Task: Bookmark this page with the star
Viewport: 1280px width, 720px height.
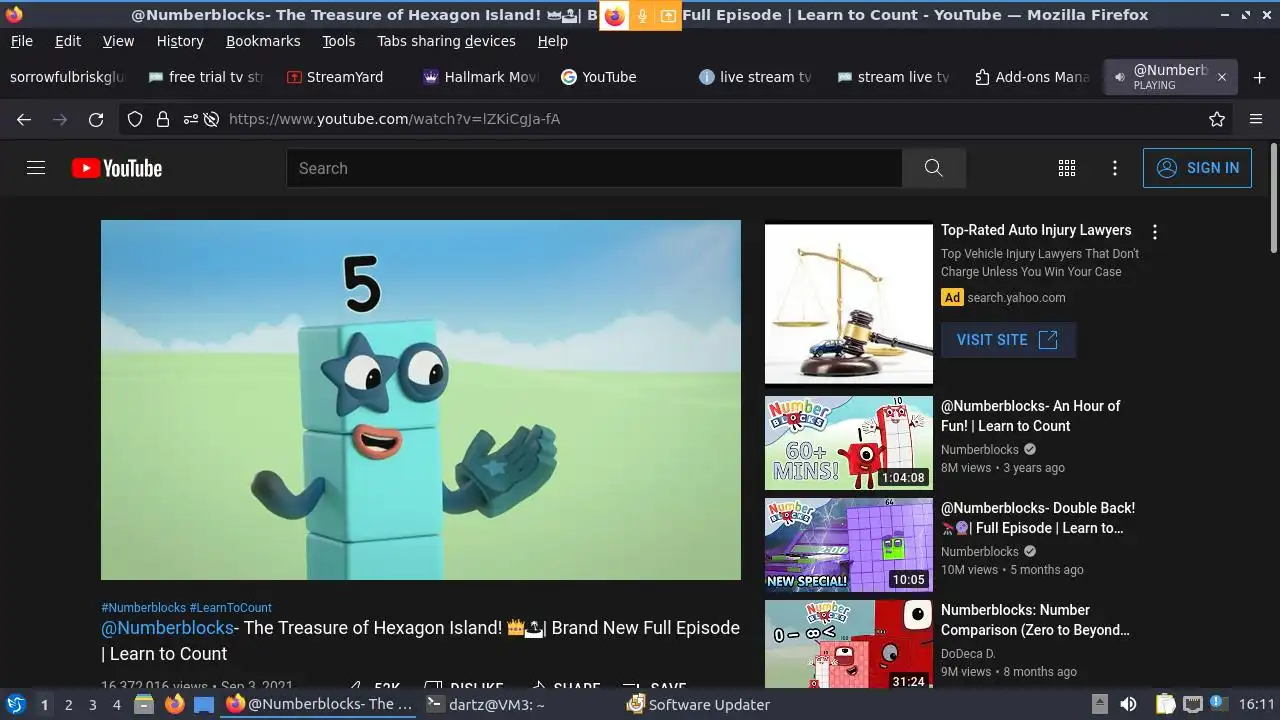Action: click(1217, 119)
